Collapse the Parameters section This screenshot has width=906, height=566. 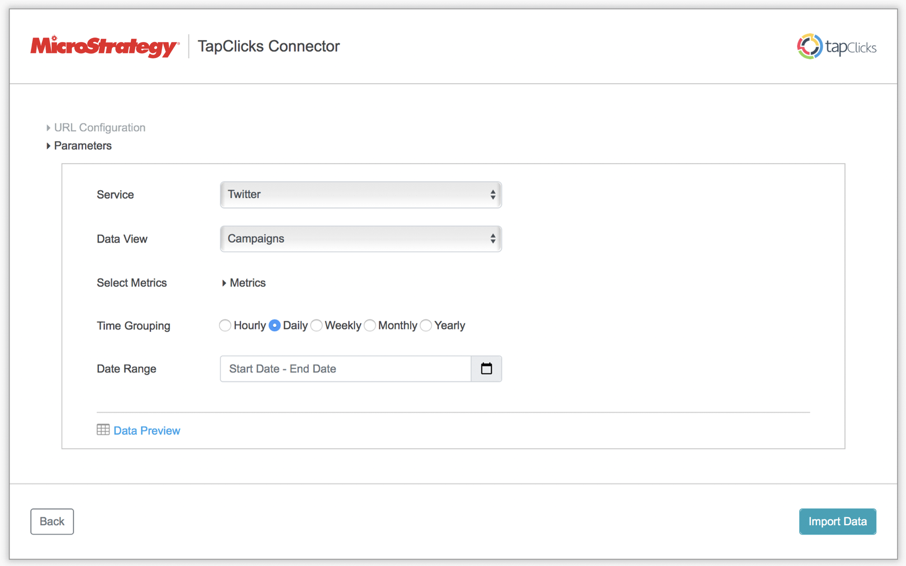click(x=48, y=146)
